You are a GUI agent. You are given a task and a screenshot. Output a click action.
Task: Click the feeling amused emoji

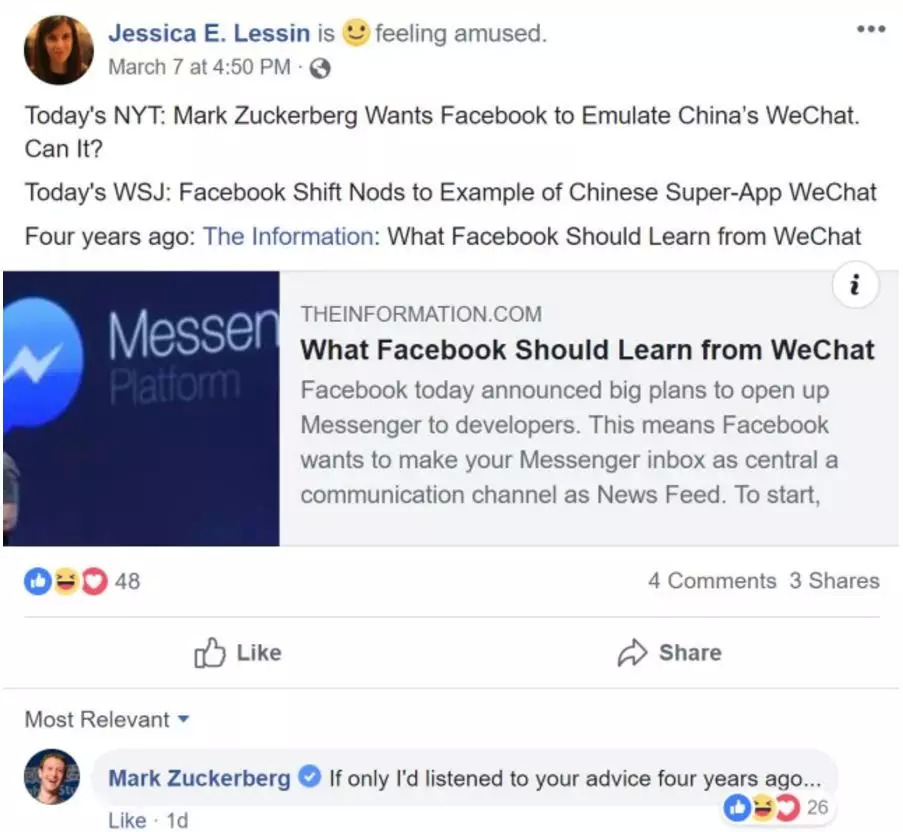click(355, 33)
